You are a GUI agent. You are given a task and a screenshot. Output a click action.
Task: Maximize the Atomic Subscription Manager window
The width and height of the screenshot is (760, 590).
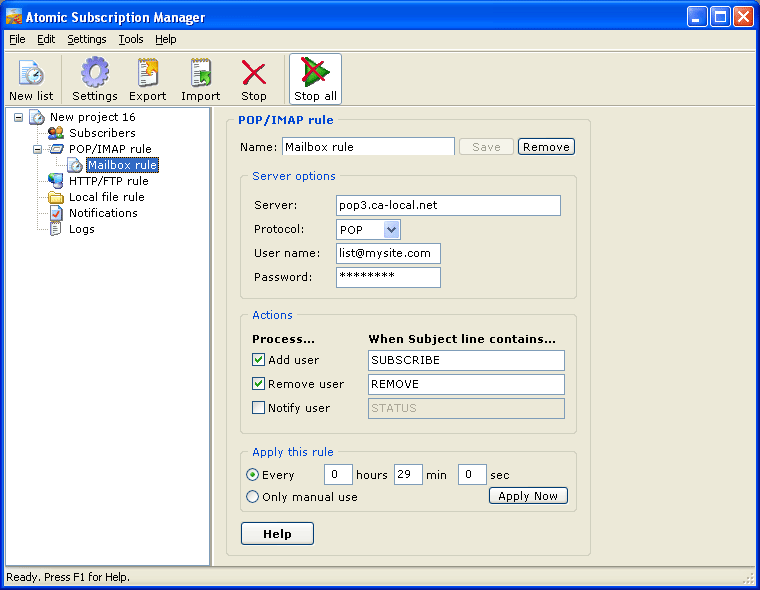(x=720, y=17)
